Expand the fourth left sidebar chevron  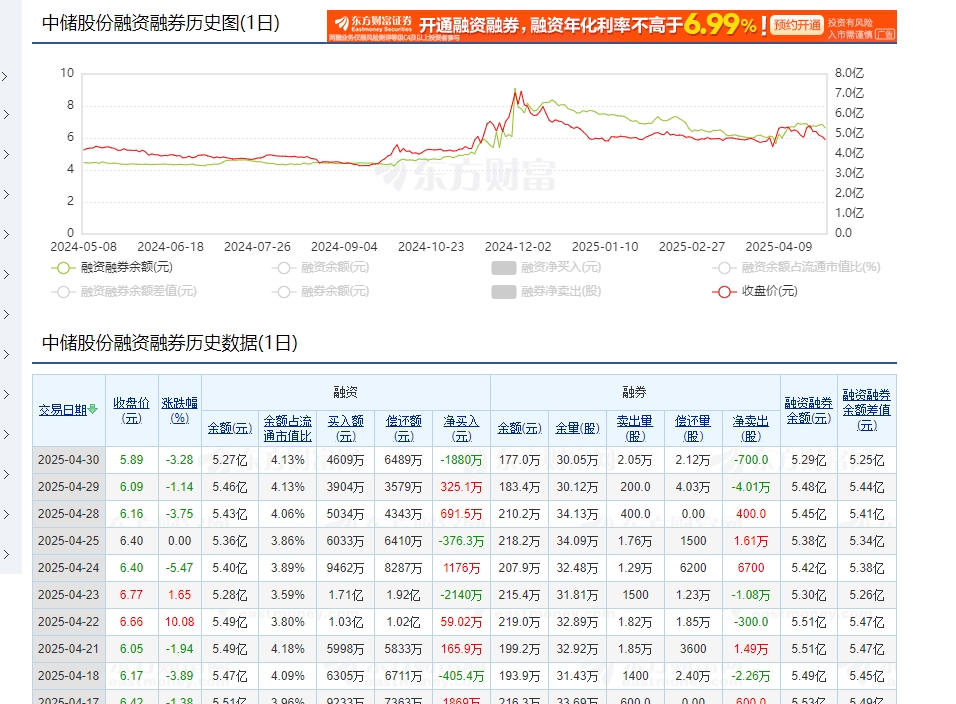tap(5, 194)
